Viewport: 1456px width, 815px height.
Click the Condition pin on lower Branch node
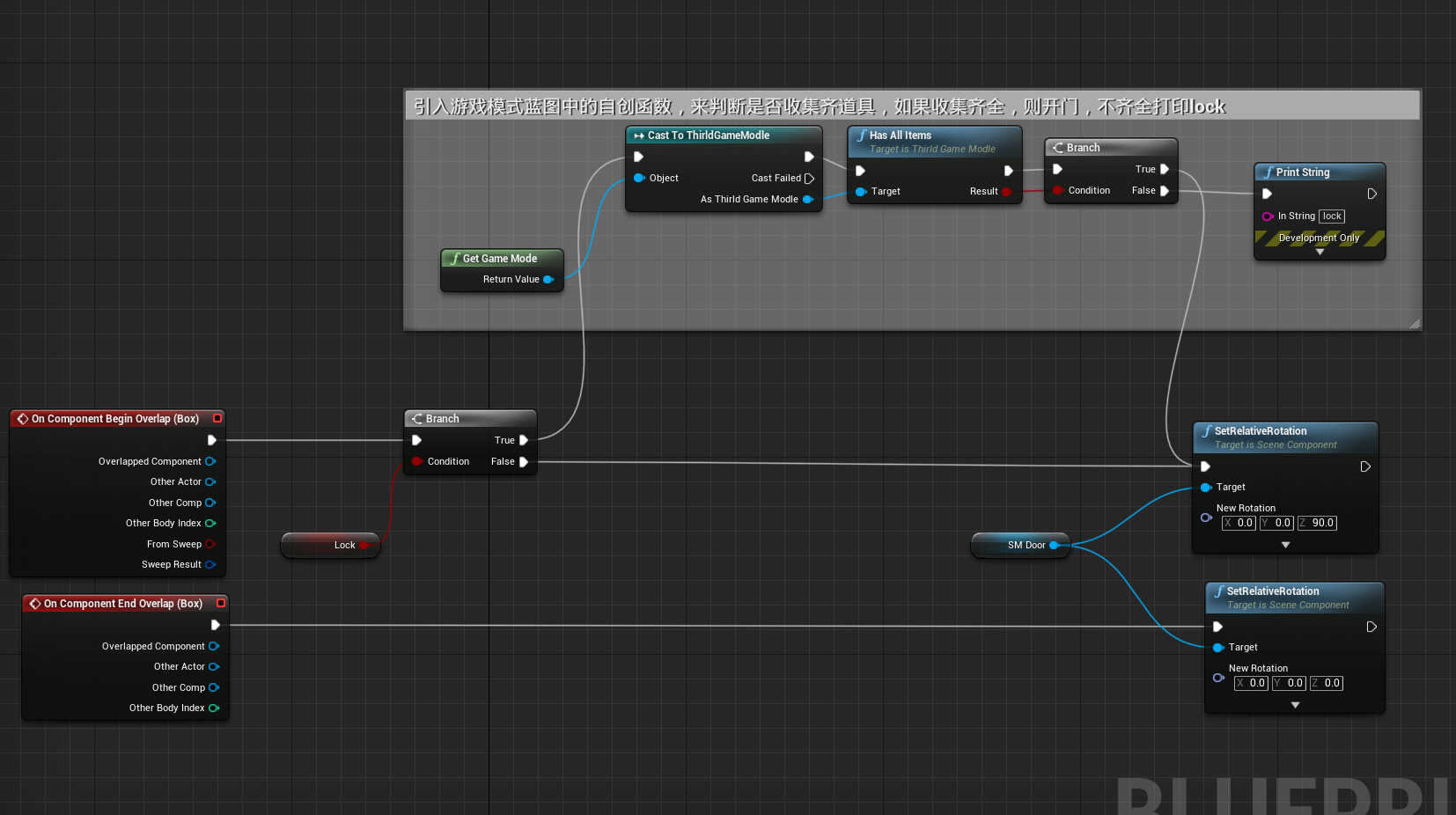coord(417,461)
